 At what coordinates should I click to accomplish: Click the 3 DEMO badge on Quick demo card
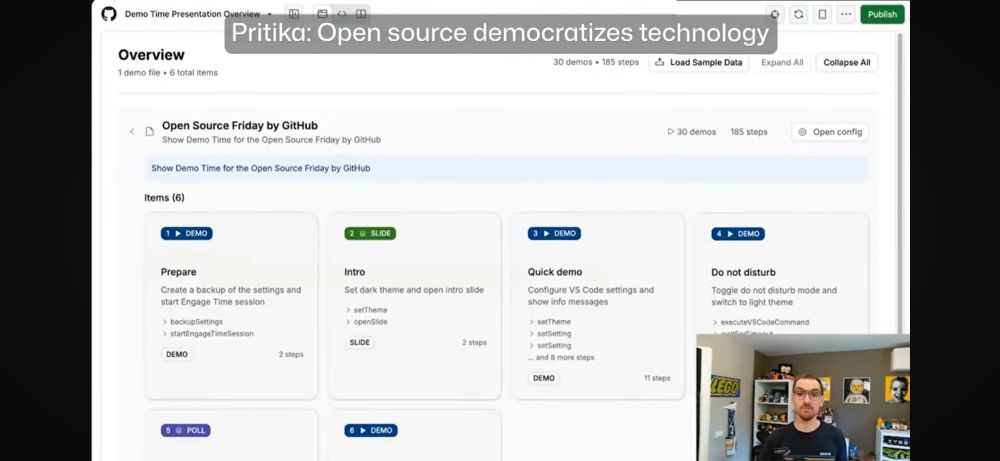click(554, 233)
